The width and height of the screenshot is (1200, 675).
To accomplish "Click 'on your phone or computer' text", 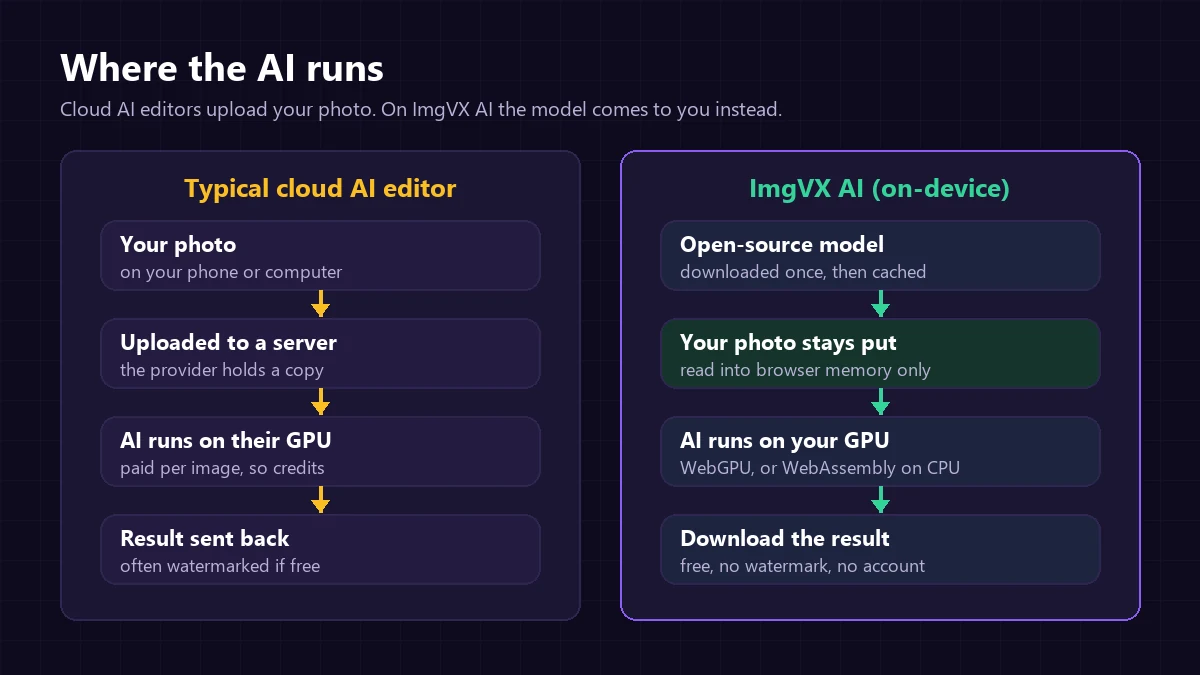I will [231, 272].
